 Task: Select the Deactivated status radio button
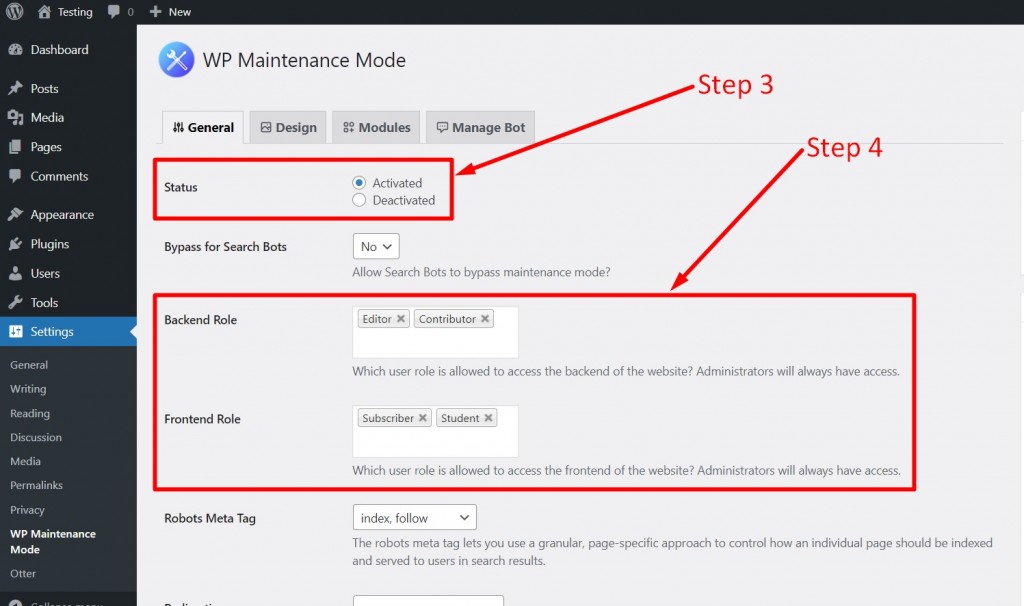(x=359, y=200)
